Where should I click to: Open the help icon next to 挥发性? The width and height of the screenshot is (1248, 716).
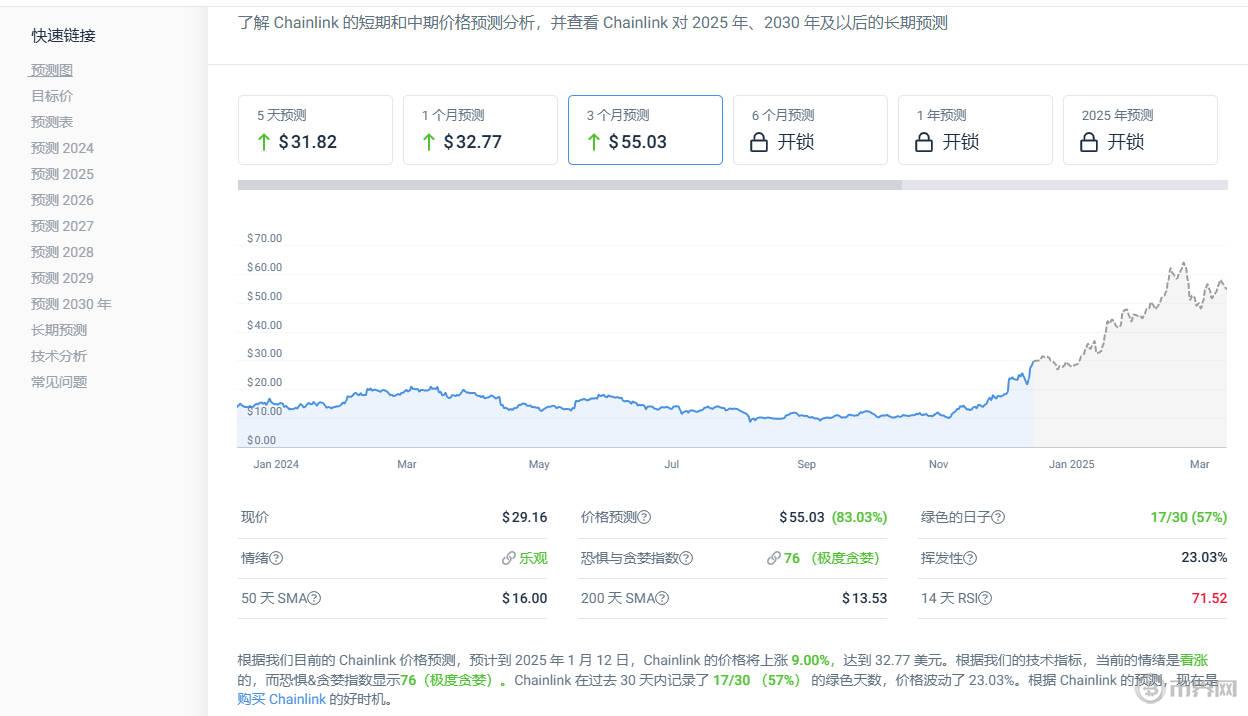[970, 558]
